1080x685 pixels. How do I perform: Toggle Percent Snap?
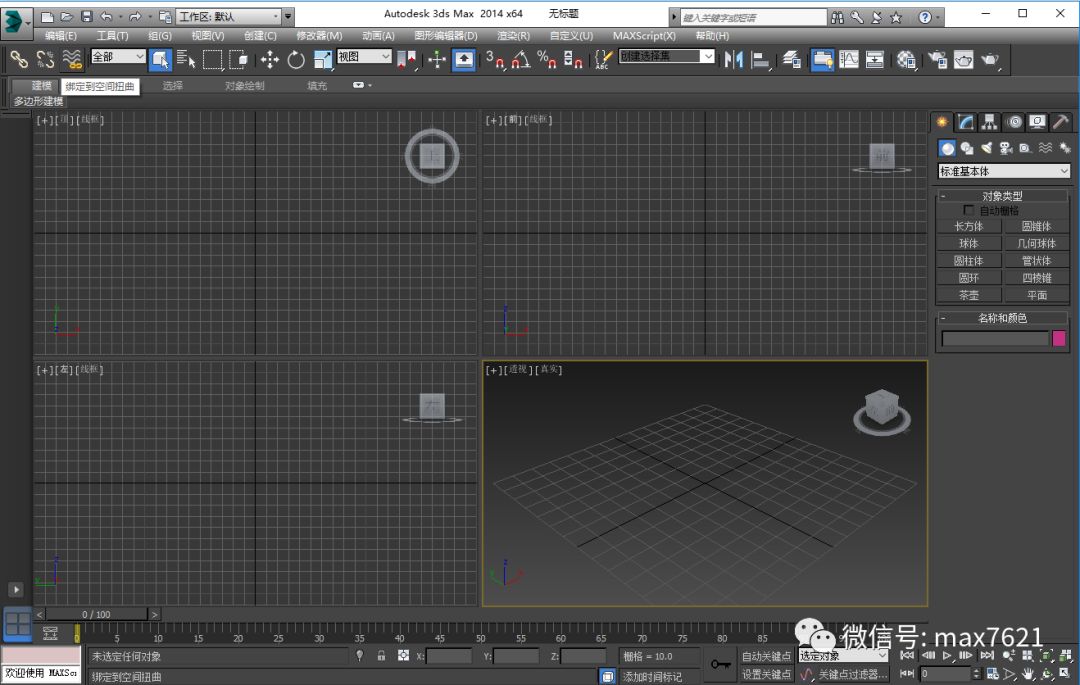(x=547, y=60)
